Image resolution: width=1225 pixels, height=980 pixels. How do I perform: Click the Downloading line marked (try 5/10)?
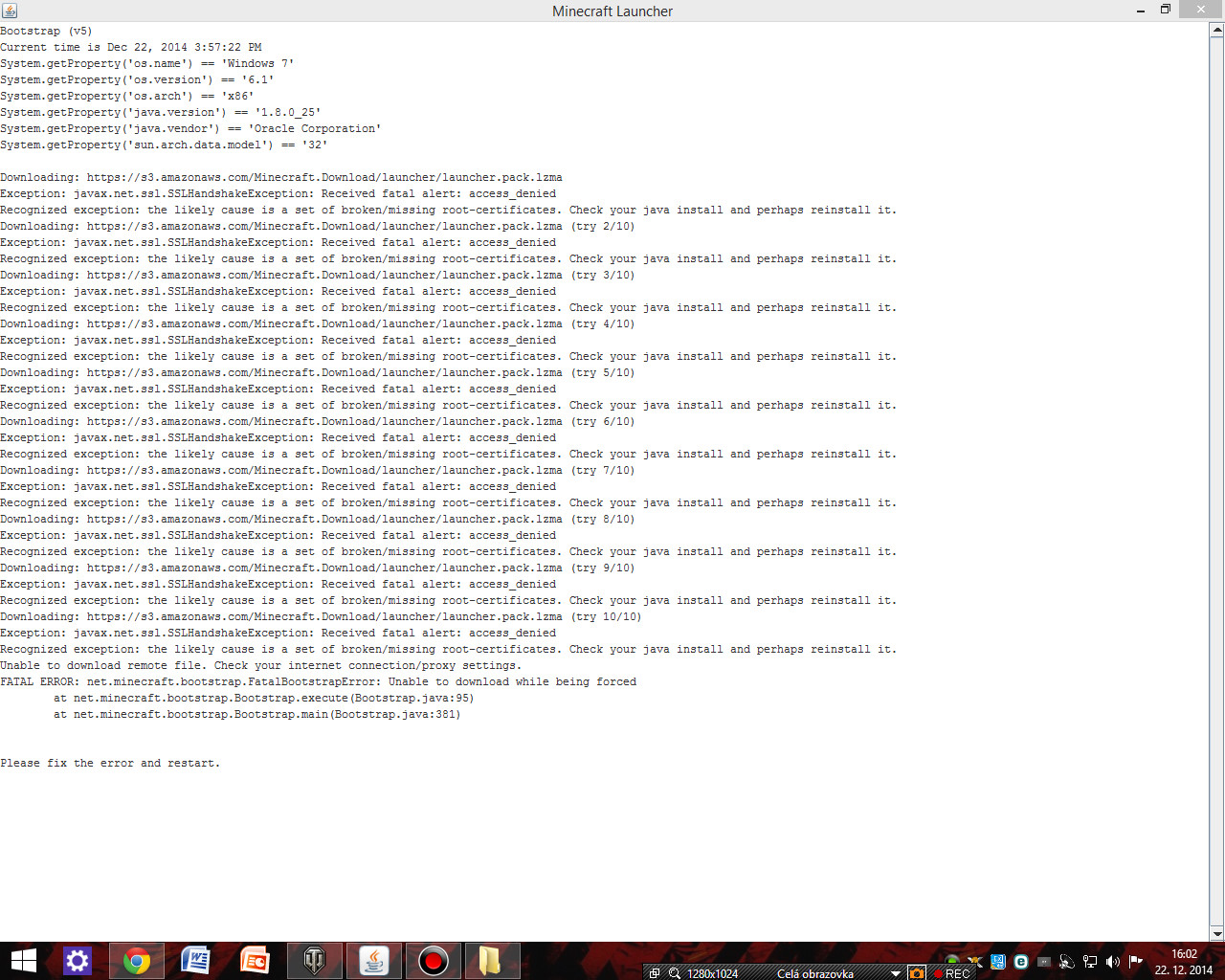[x=318, y=372]
